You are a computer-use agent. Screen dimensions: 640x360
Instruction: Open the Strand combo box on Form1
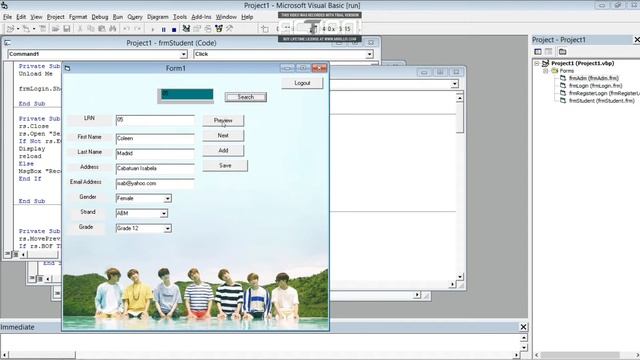164,213
